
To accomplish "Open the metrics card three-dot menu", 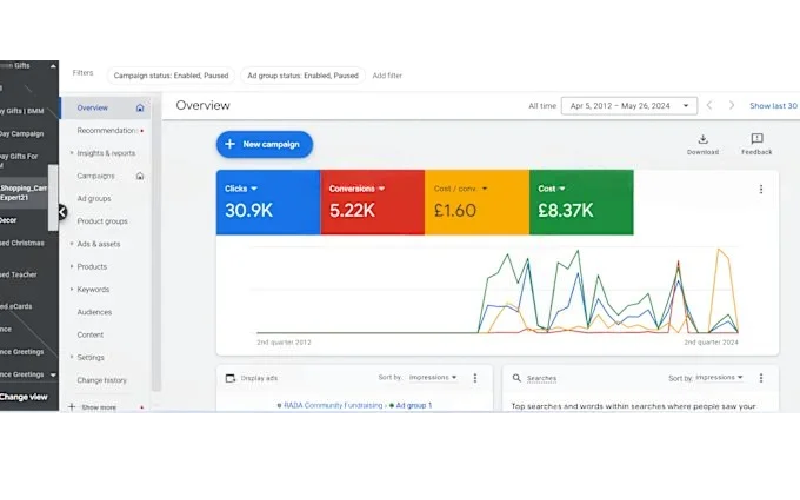I will click(x=760, y=189).
